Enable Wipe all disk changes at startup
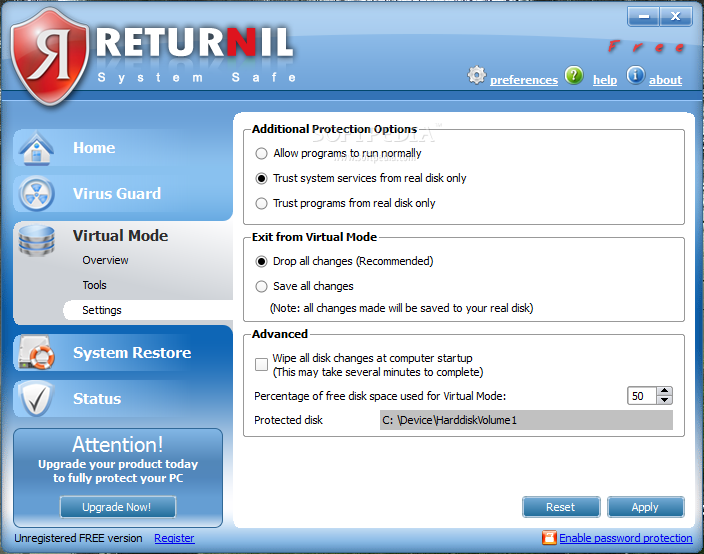Image resolution: width=704 pixels, height=554 pixels. click(x=261, y=365)
